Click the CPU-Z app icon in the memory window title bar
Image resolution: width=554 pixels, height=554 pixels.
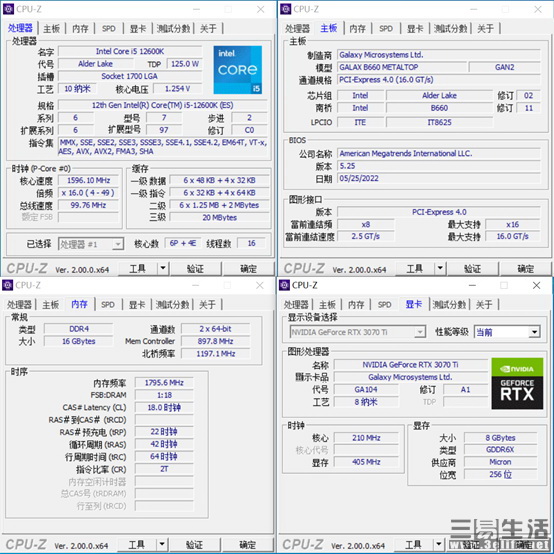coord(7,285)
